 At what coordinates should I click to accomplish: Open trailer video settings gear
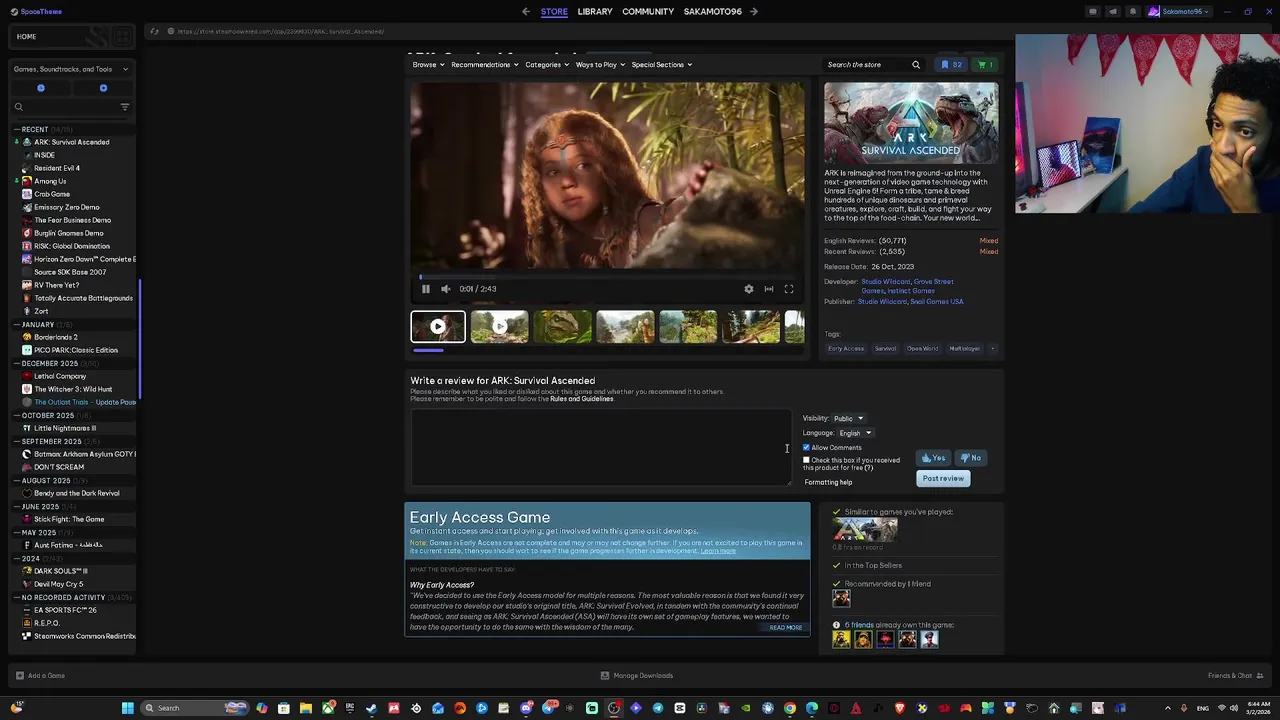click(749, 289)
